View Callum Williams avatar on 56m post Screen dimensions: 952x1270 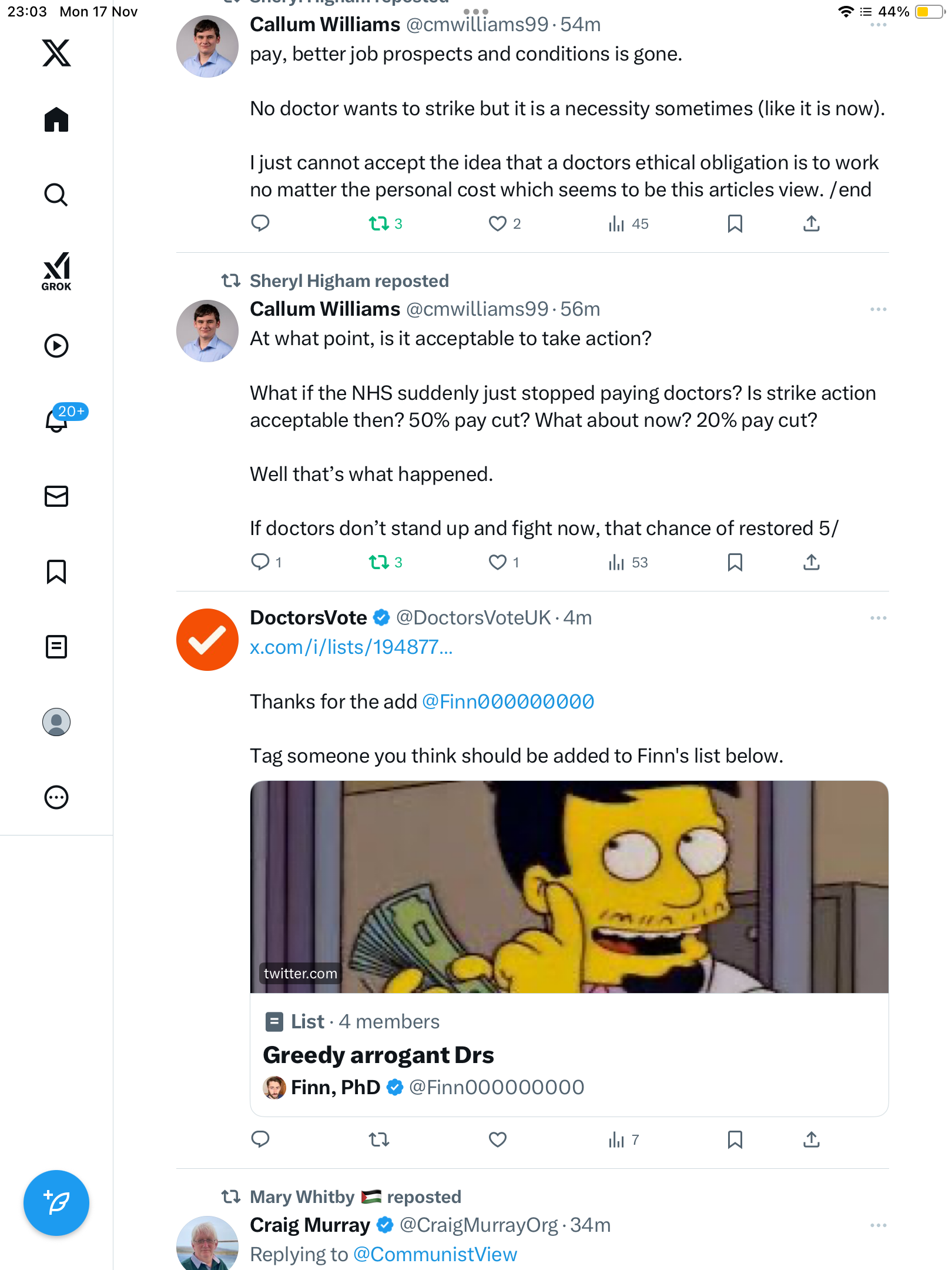coord(207,331)
